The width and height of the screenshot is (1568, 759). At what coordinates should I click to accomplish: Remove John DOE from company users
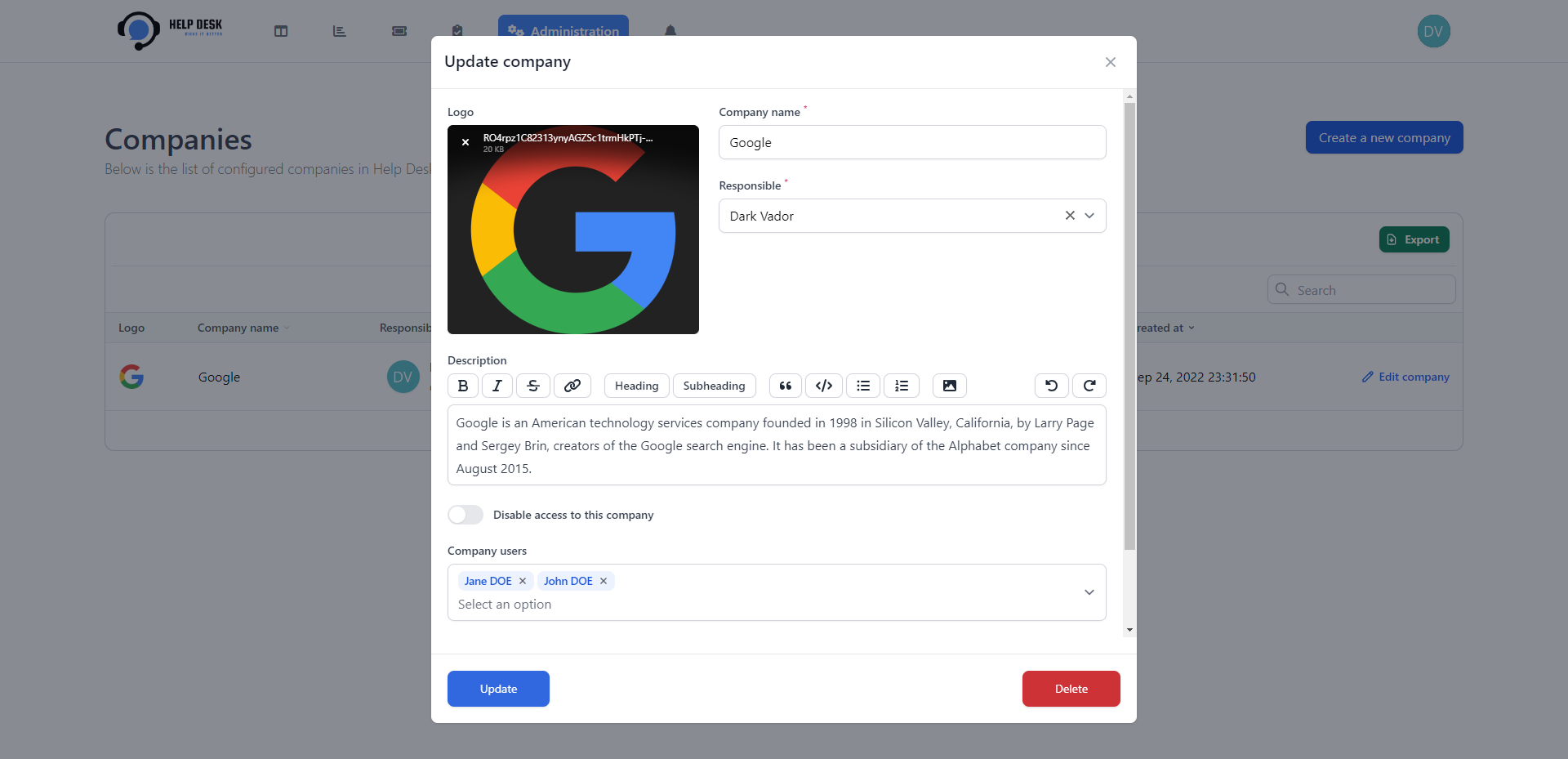pyautogui.click(x=604, y=581)
